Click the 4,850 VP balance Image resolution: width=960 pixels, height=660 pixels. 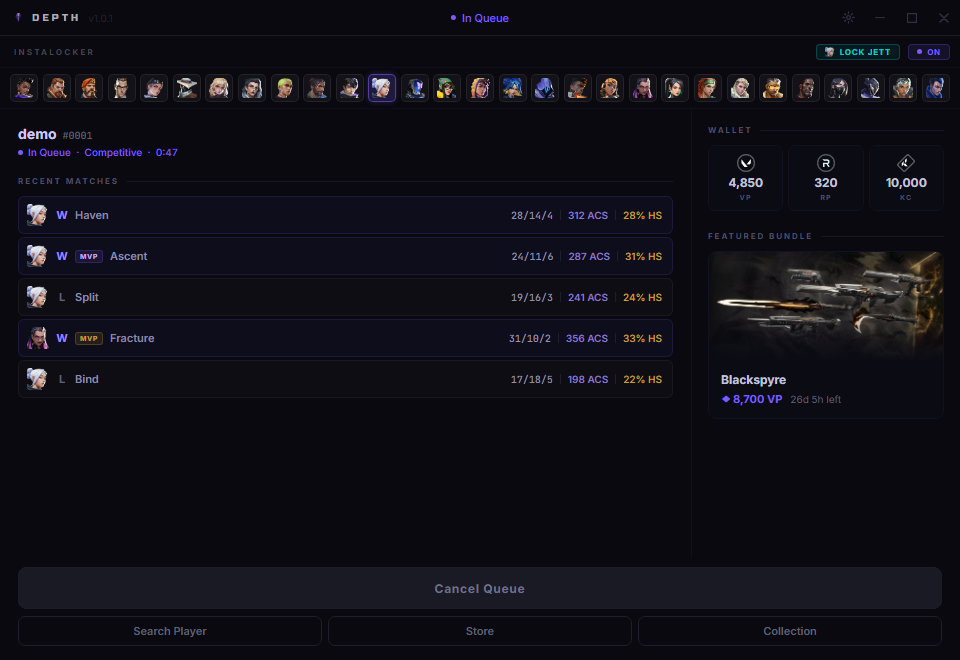click(745, 182)
